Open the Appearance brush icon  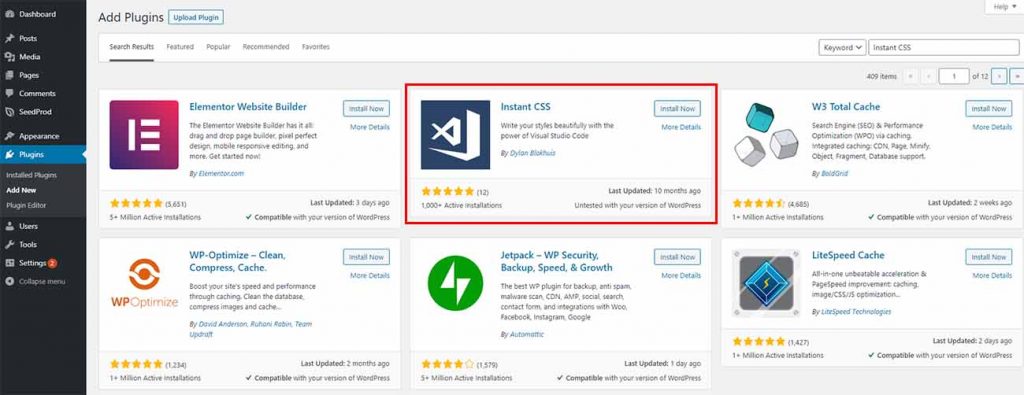pyautogui.click(x=9, y=136)
